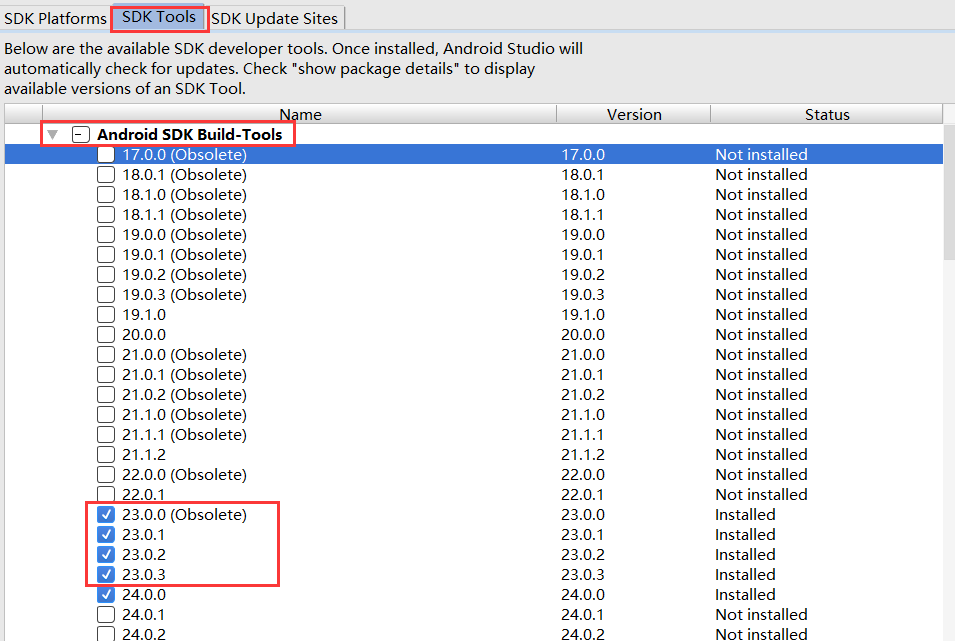Check the 17.0.0 (Obsolete) checkbox

coord(106,154)
